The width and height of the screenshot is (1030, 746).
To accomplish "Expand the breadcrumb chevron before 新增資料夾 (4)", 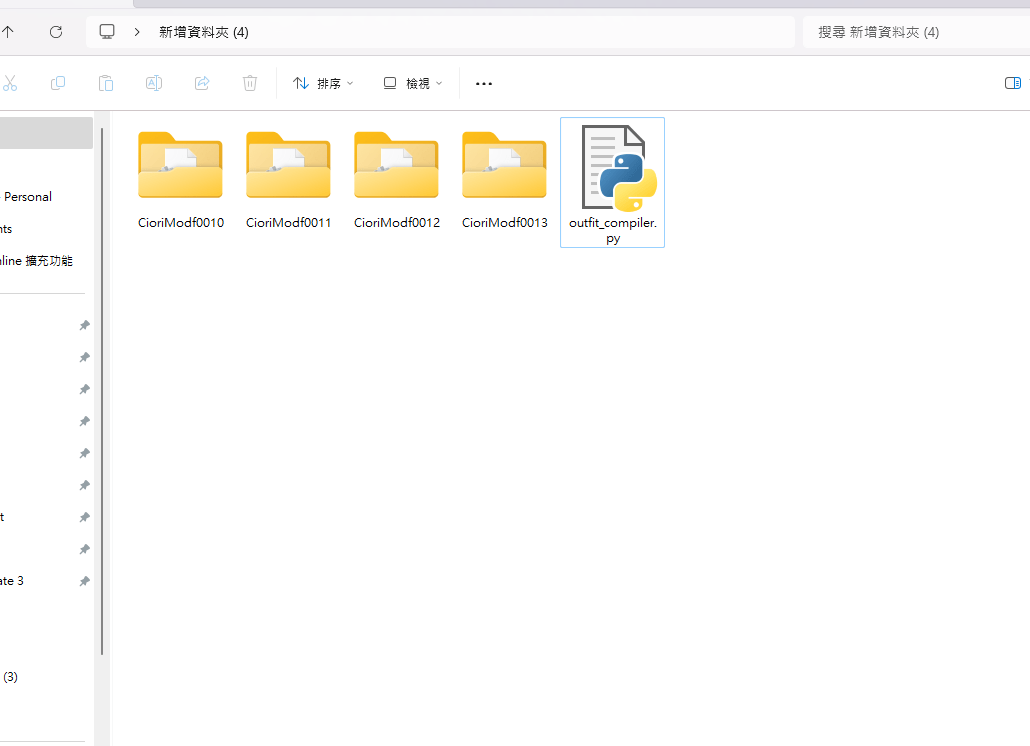I will 137,32.
